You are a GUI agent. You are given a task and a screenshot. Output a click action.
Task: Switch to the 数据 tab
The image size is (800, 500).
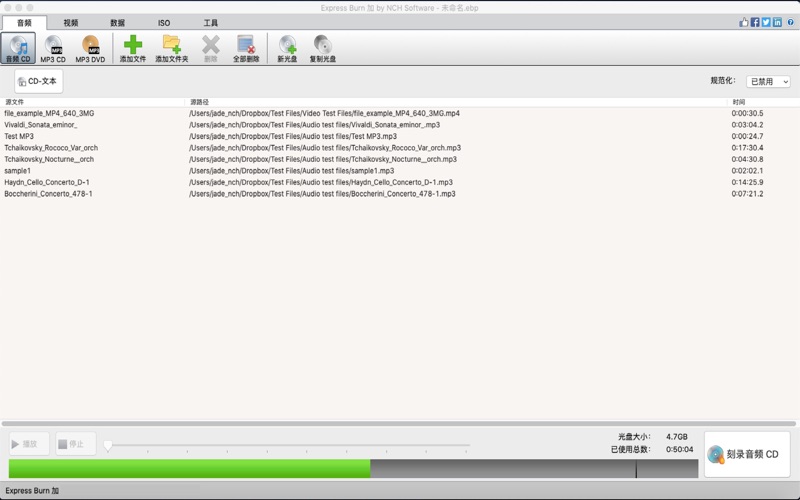(117, 22)
